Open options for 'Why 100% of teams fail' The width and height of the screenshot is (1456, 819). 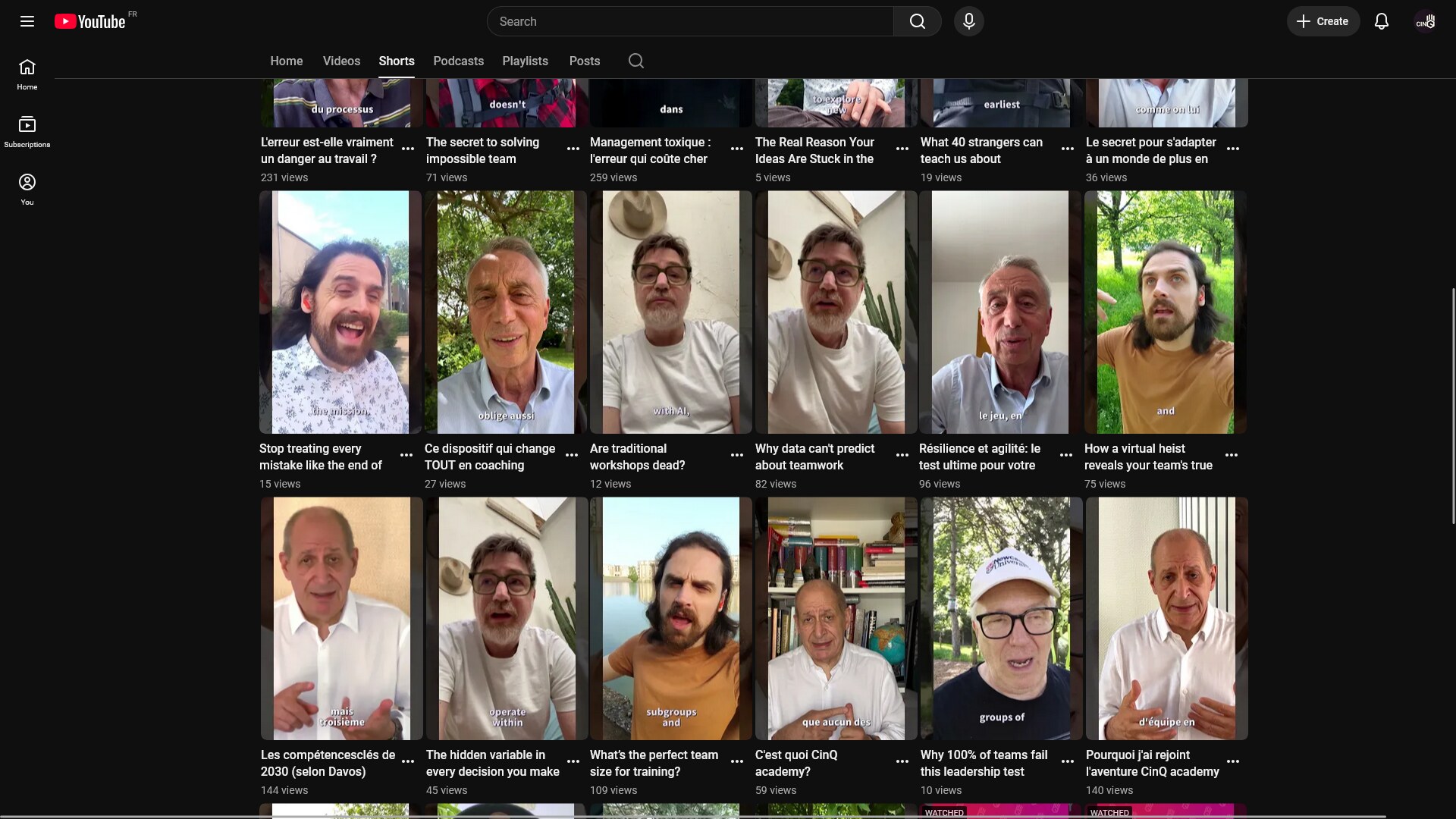1068,761
